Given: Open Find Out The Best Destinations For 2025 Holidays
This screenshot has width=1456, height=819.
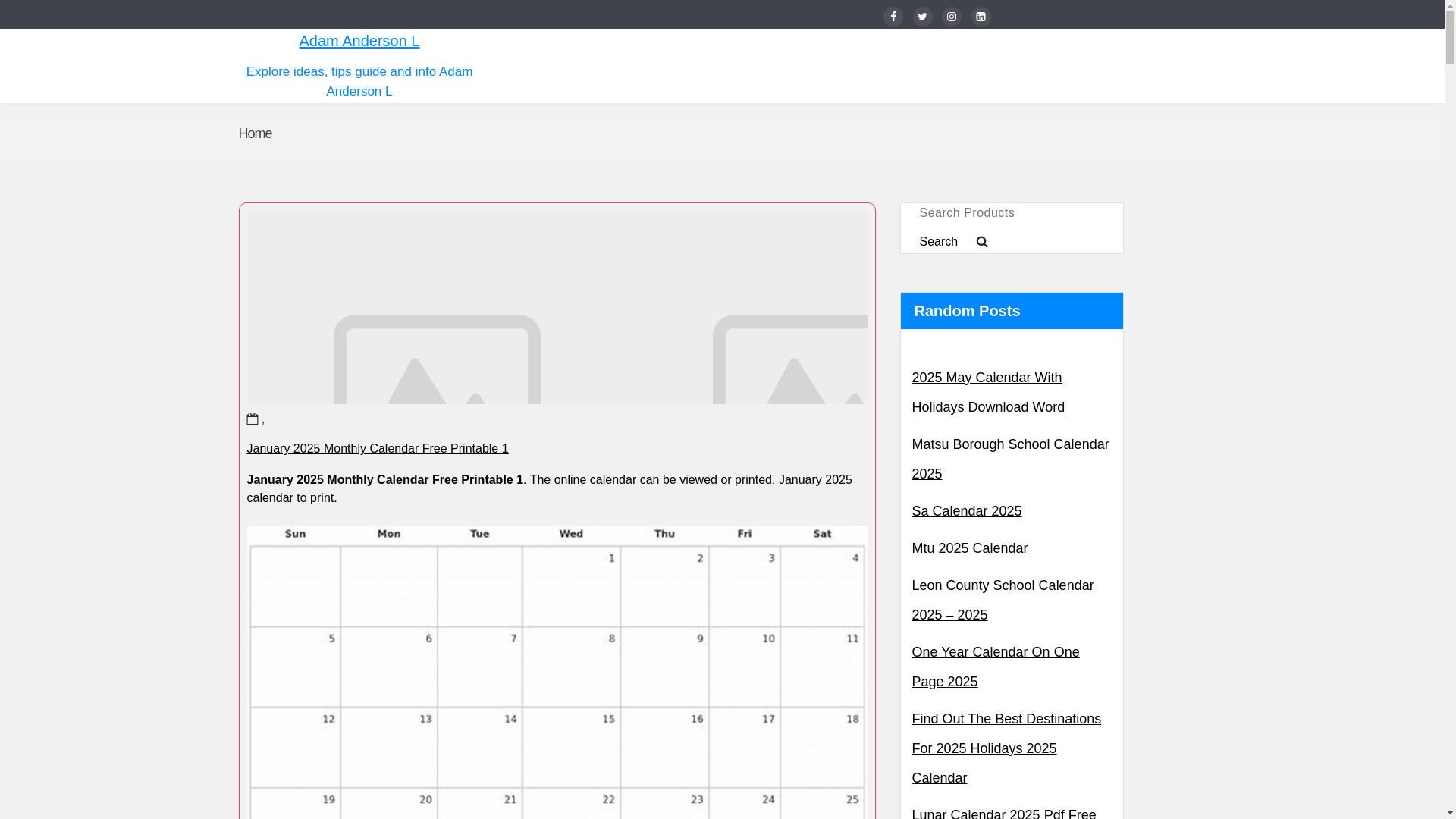Looking at the screenshot, I should [x=1006, y=748].
